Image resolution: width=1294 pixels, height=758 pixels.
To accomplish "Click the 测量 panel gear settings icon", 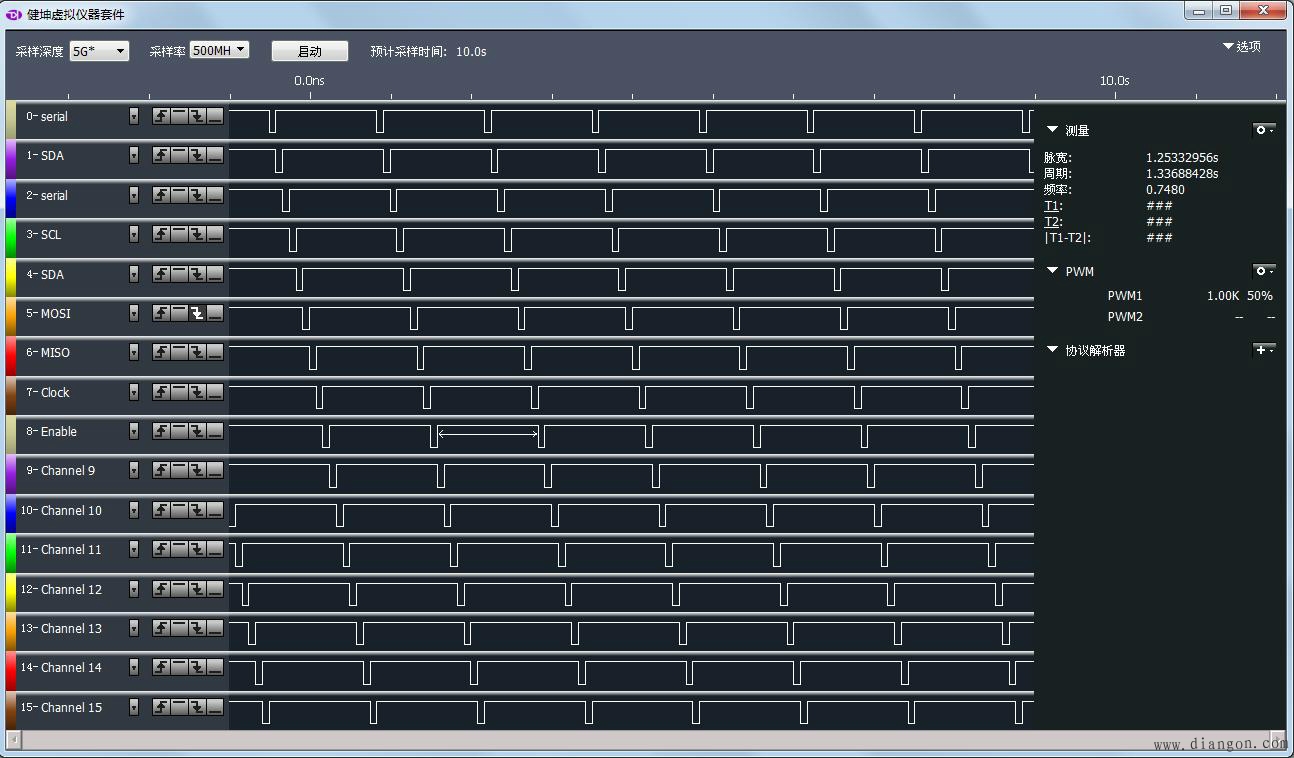I will tap(1264, 131).
